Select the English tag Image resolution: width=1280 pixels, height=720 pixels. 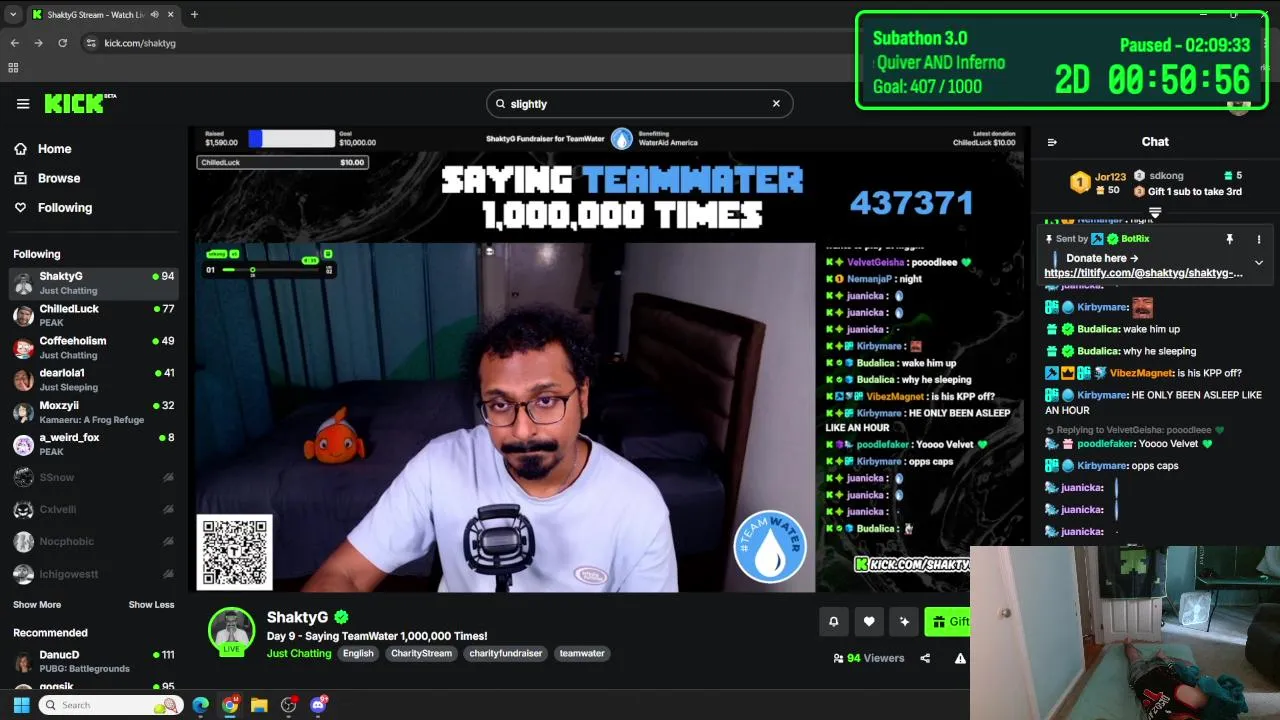[x=358, y=654]
